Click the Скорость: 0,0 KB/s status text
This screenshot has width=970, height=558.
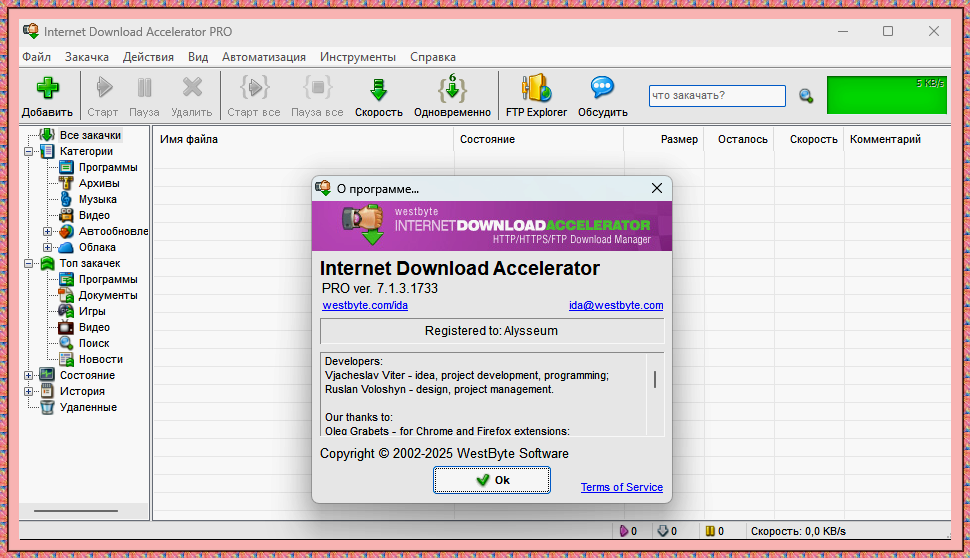click(x=798, y=531)
